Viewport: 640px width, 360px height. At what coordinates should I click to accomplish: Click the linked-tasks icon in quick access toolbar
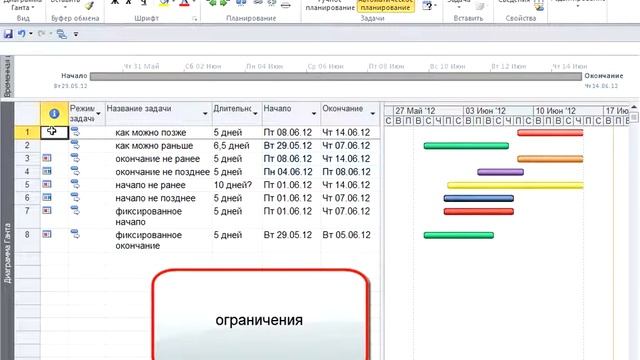pos(62,34)
